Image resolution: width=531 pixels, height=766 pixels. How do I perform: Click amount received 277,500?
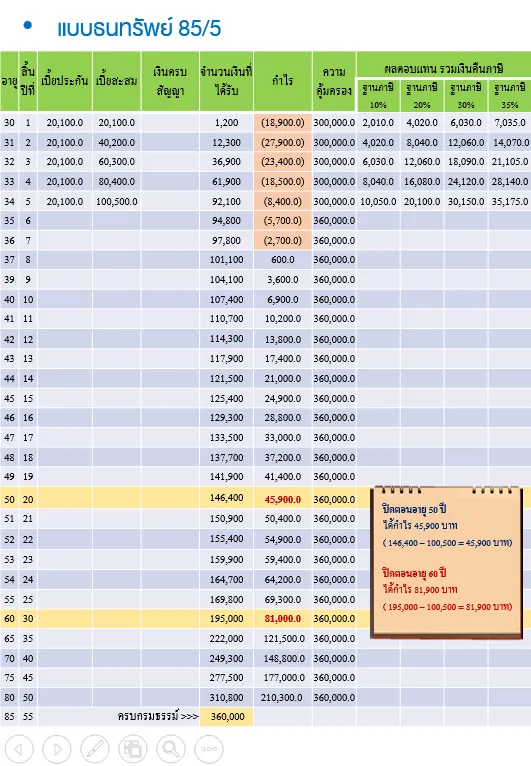pos(227,678)
